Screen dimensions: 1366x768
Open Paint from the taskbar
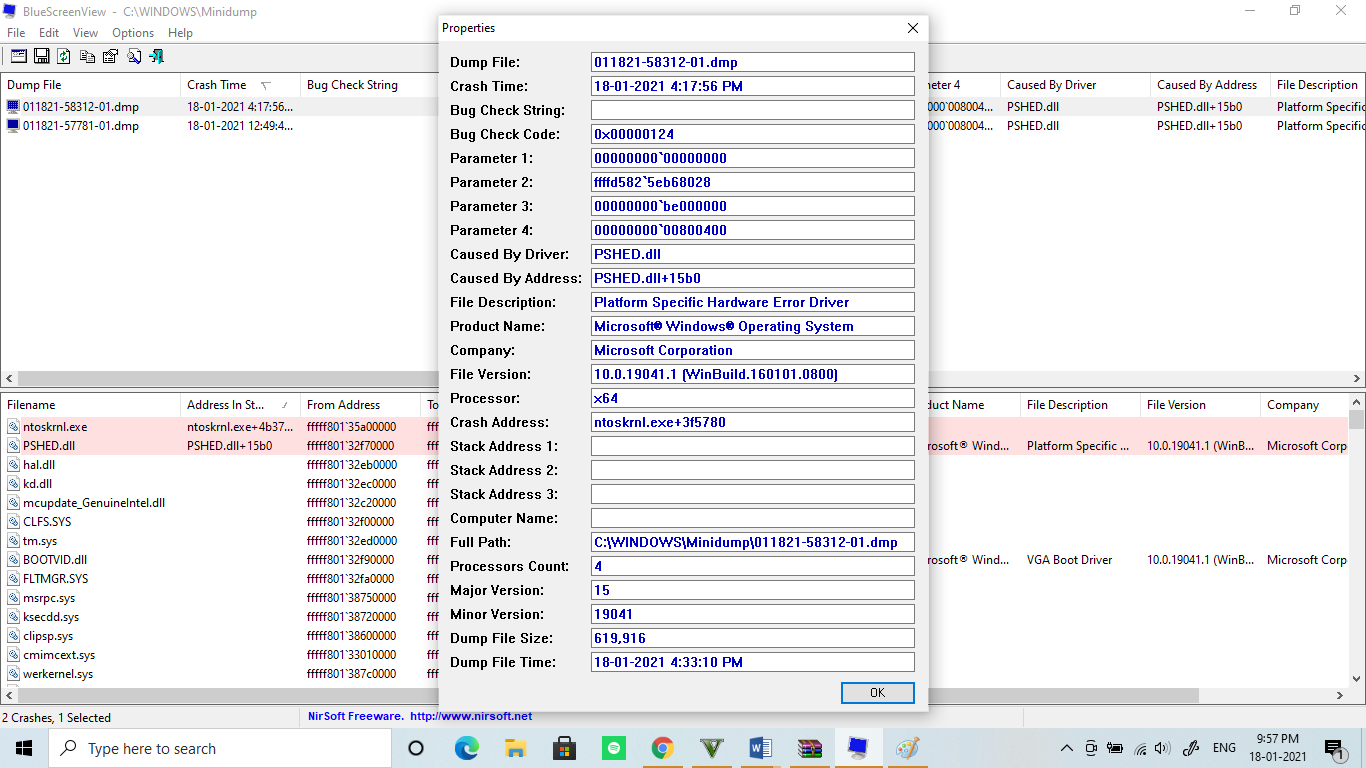[x=907, y=748]
